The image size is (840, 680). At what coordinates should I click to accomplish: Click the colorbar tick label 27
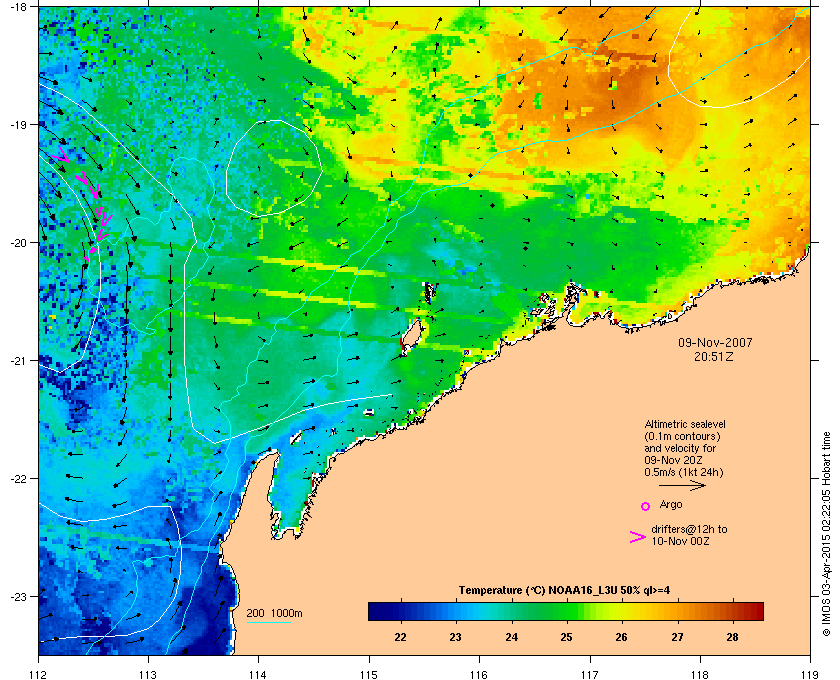(678, 638)
